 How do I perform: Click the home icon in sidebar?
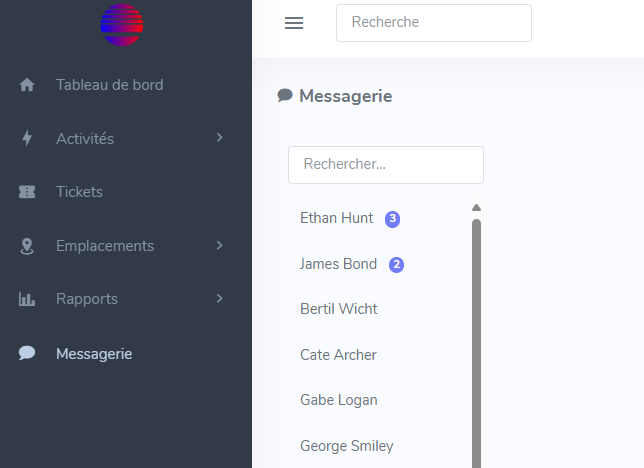(x=27, y=85)
